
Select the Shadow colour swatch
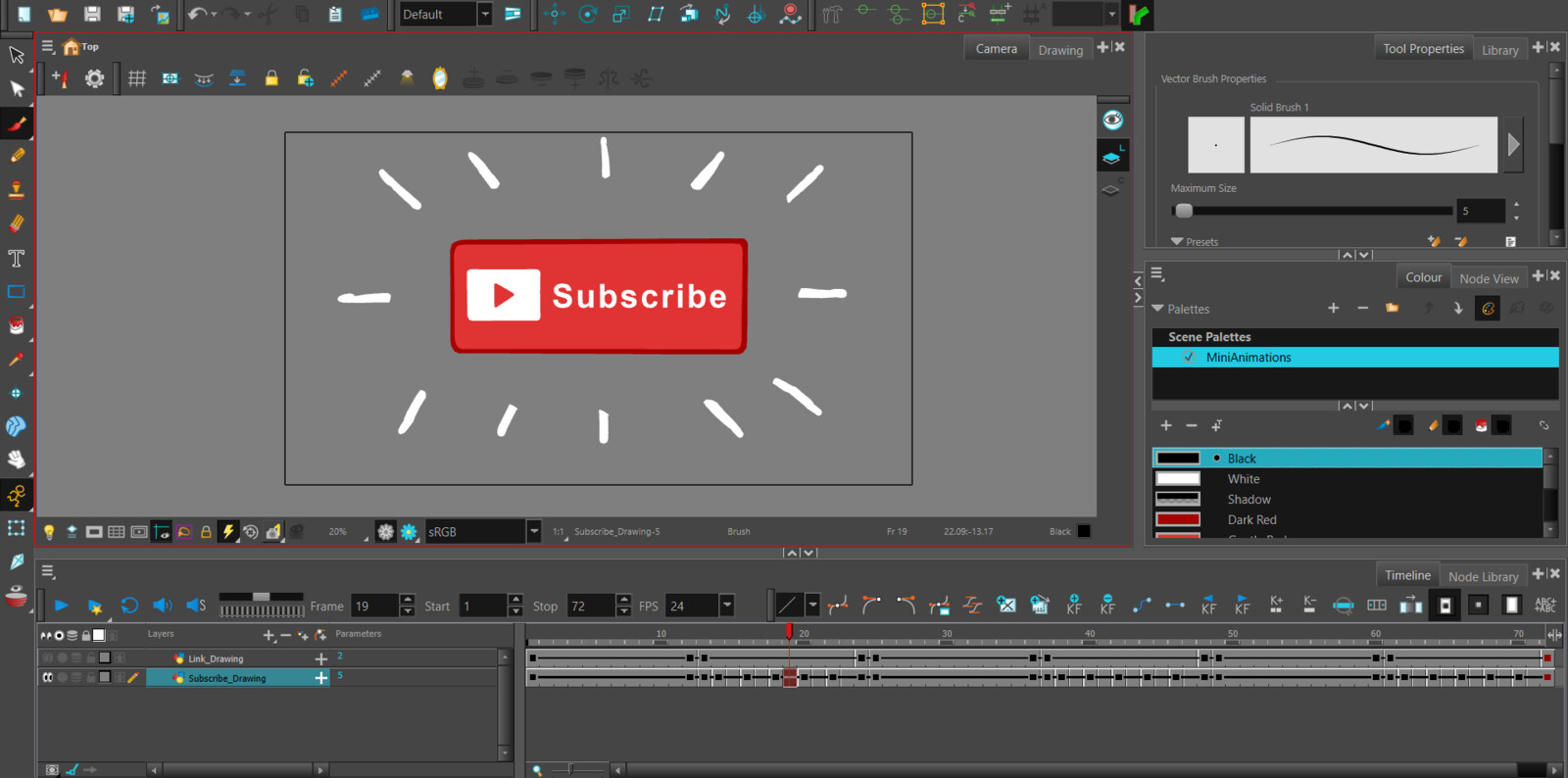click(1178, 499)
